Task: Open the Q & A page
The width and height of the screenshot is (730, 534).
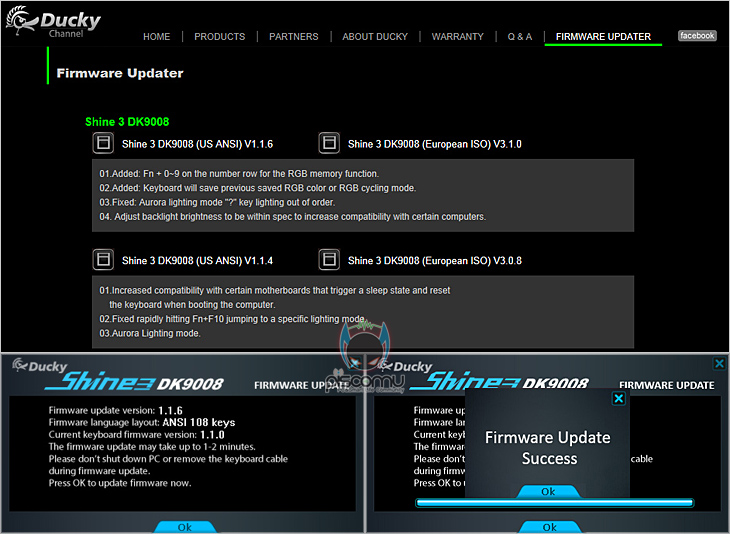Action: pos(520,37)
